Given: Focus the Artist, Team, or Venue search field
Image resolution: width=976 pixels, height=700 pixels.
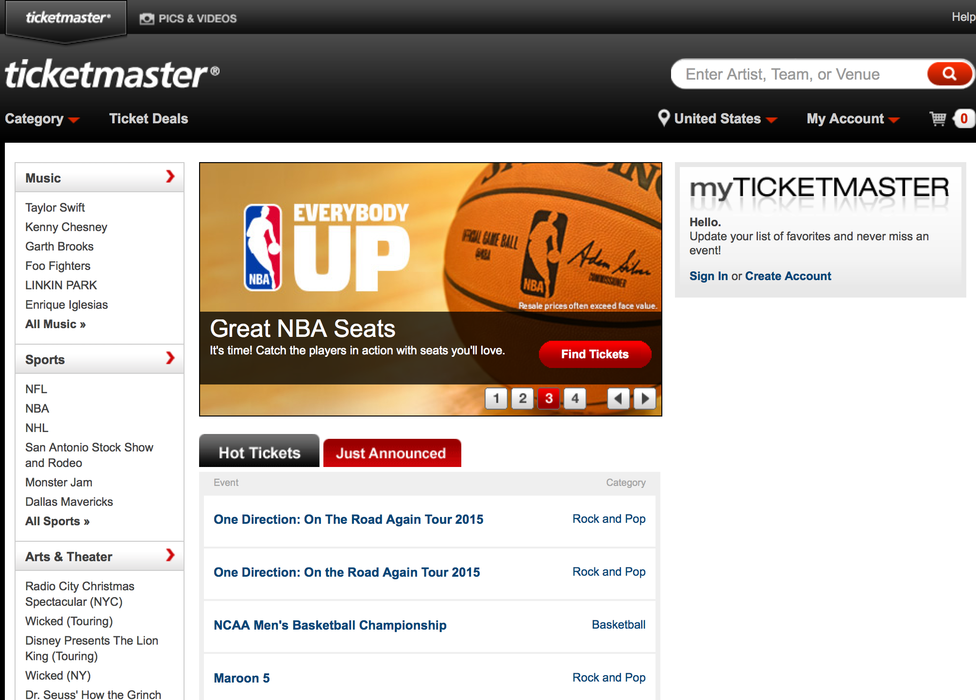Looking at the screenshot, I should [798, 74].
